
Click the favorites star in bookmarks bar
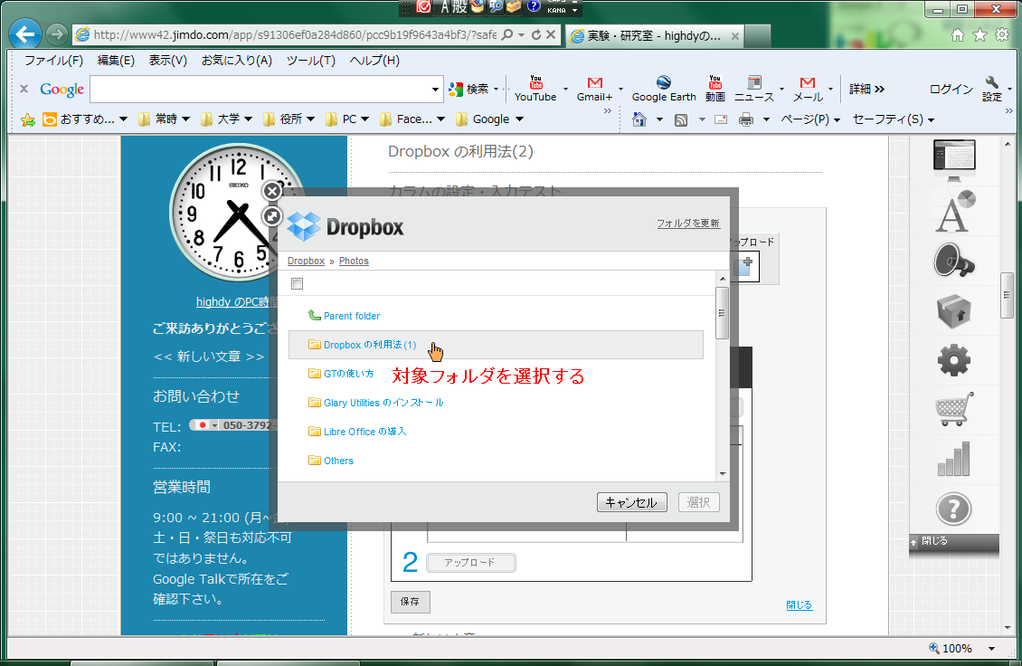[x=28, y=120]
